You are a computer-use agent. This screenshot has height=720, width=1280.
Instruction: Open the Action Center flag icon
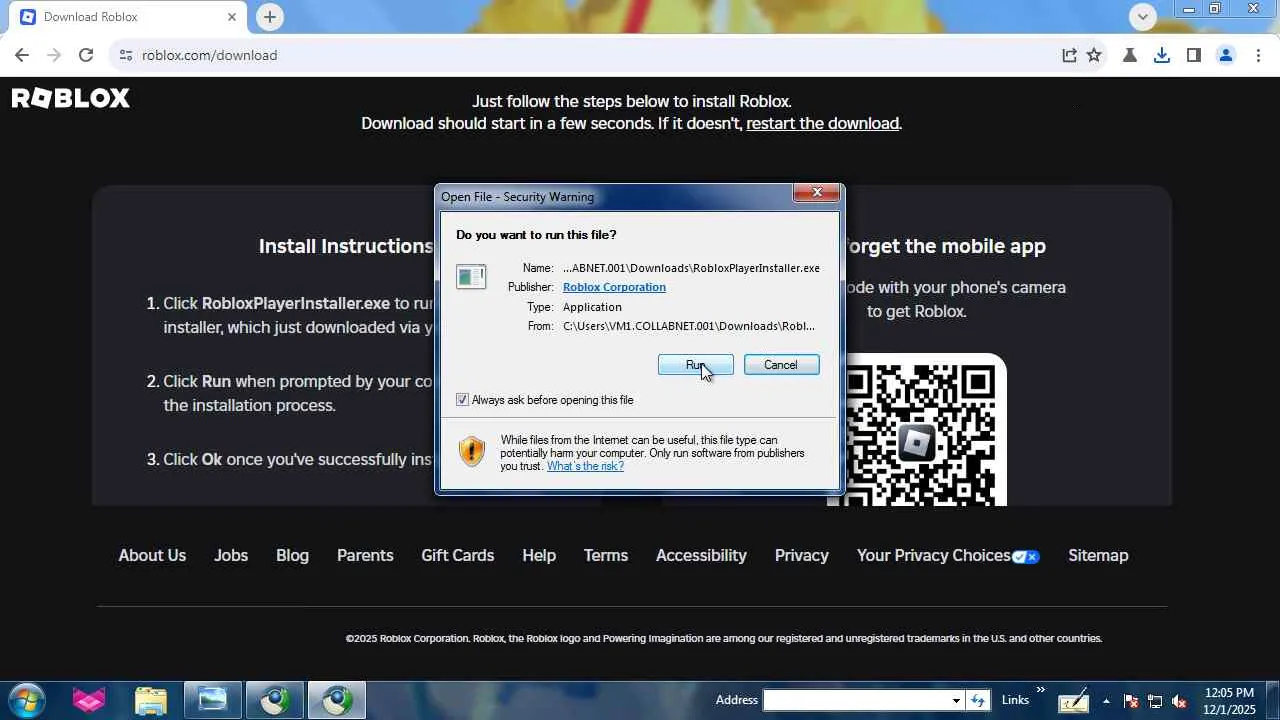coord(1131,701)
